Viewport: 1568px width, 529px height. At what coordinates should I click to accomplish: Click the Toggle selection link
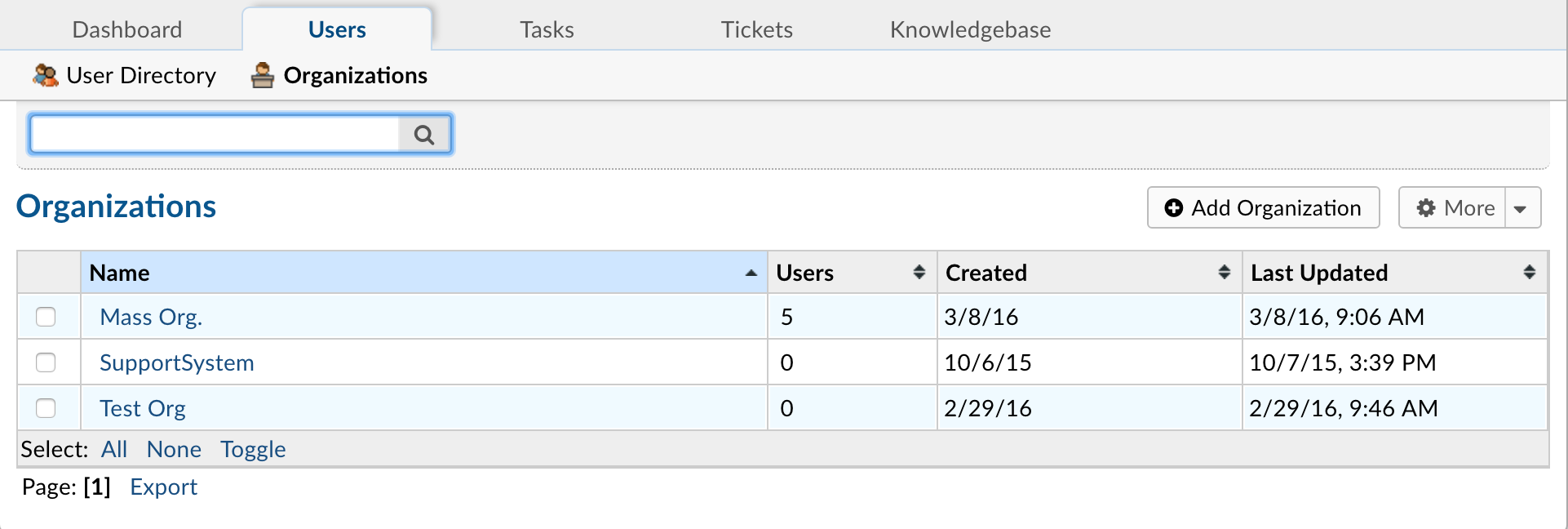pos(254,449)
